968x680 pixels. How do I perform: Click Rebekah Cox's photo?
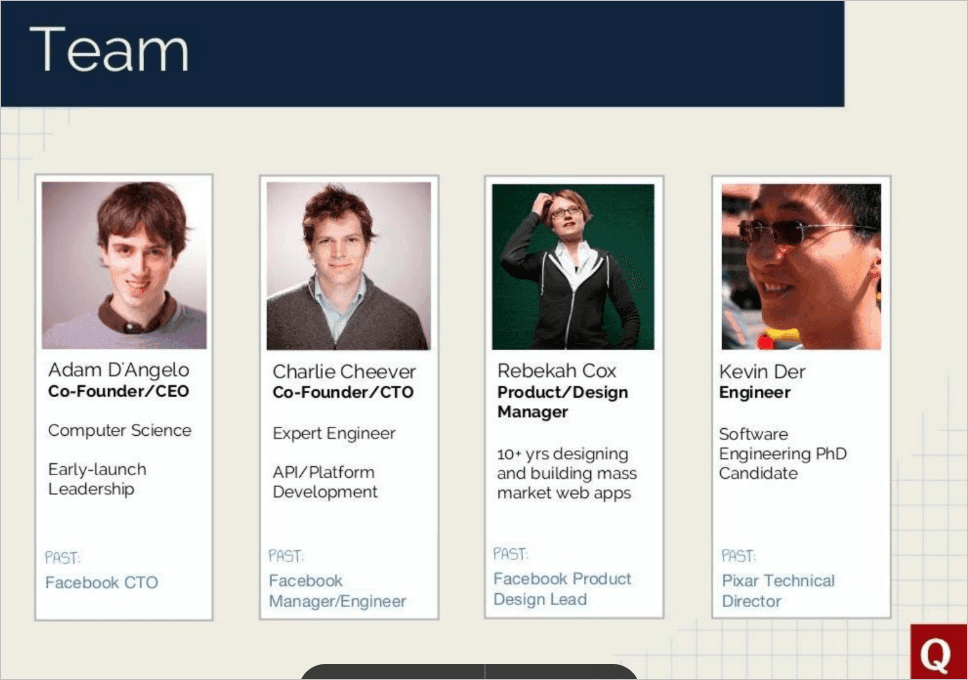tap(573, 266)
